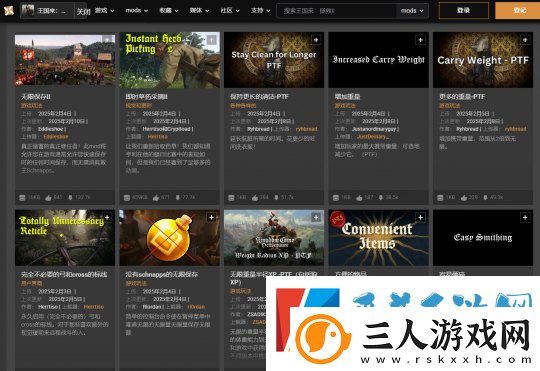Screen dimensions: 540x371
Task: Click file size icon on Stay Clean for Longer card
Action: (x=231, y=198)
